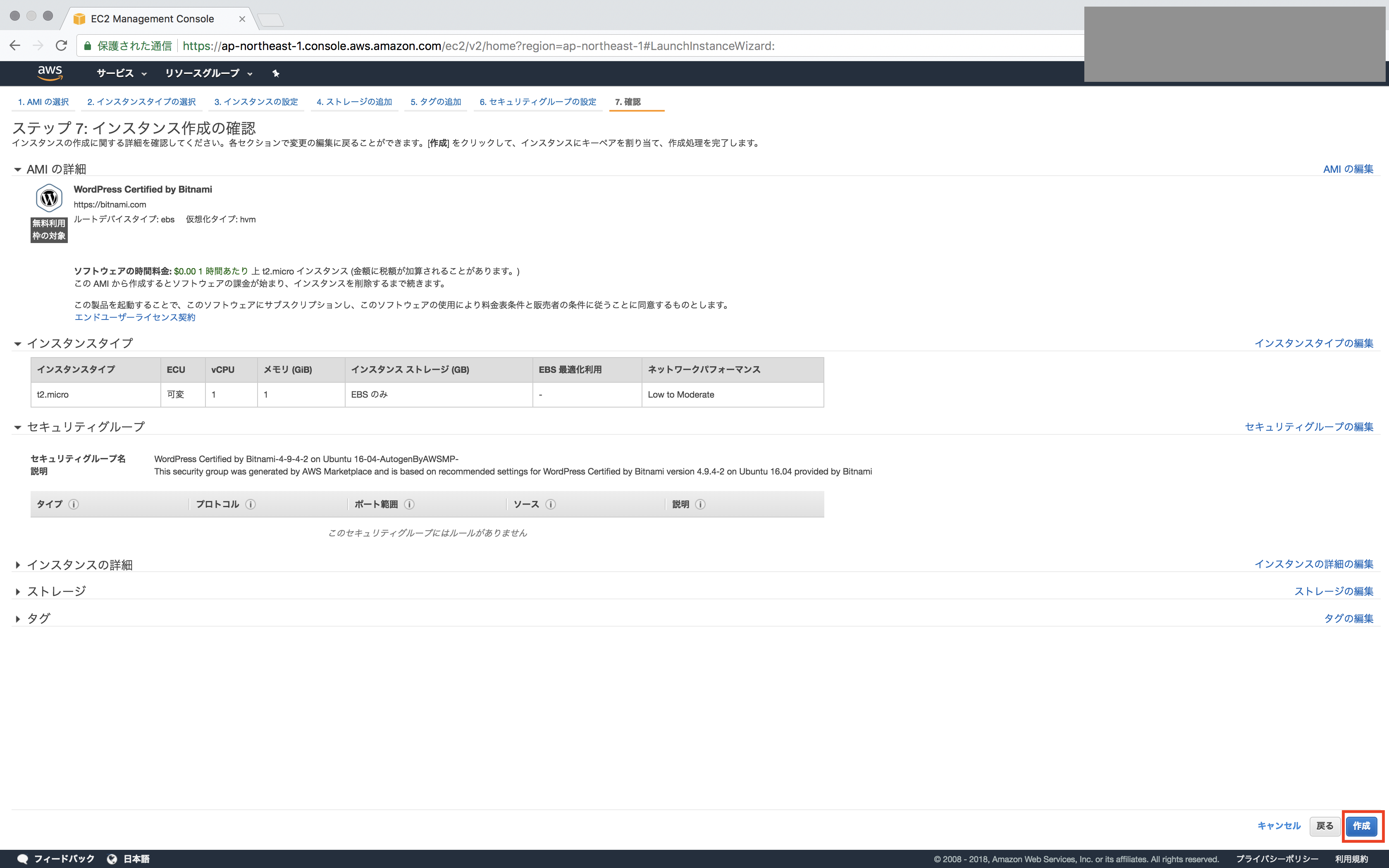Expand the タグ section
Viewport: 1389px width, 868px height.
(x=18, y=619)
